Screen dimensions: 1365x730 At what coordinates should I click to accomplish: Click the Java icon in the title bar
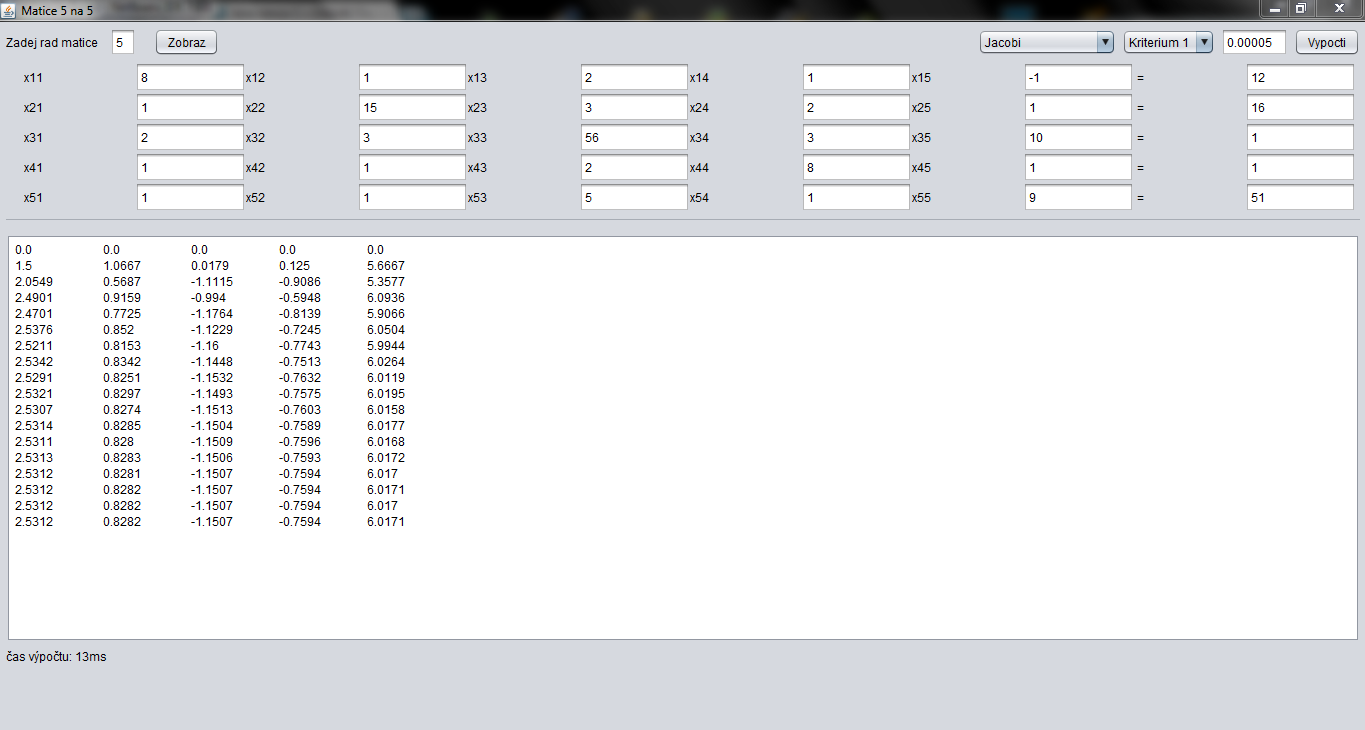point(10,9)
